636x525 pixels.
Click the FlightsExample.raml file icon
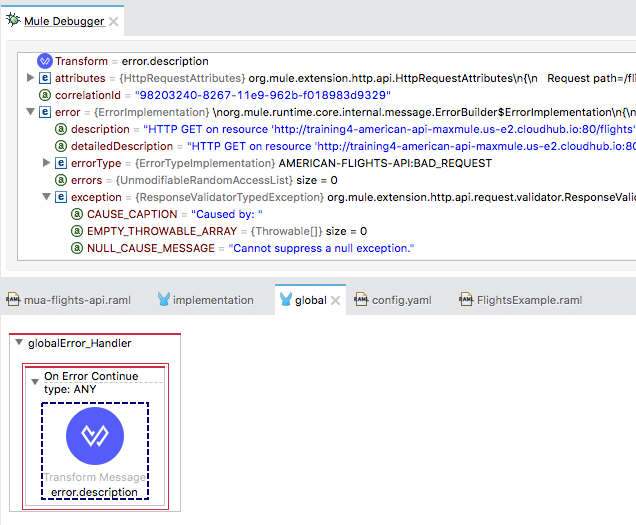pyautogui.click(x=466, y=299)
